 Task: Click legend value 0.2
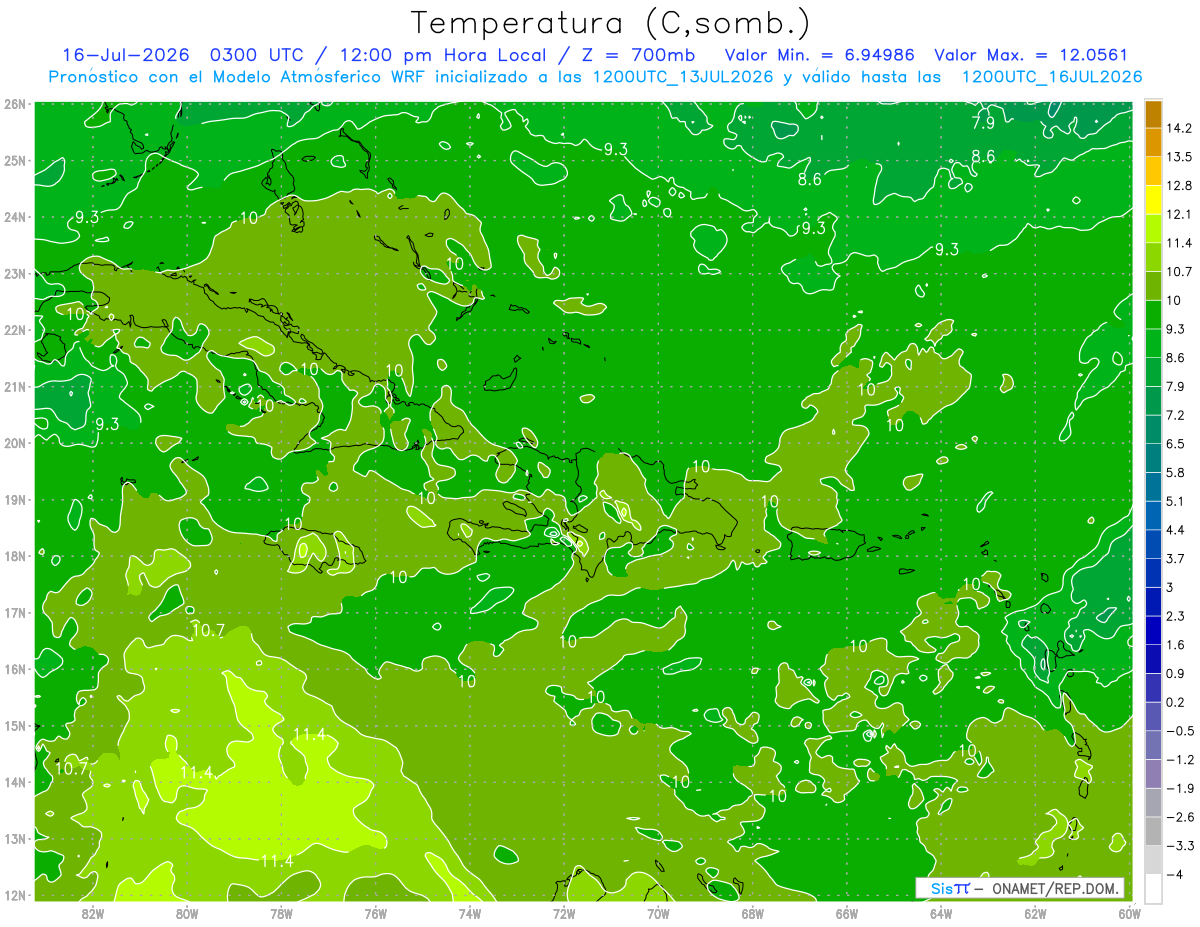pos(1176,702)
